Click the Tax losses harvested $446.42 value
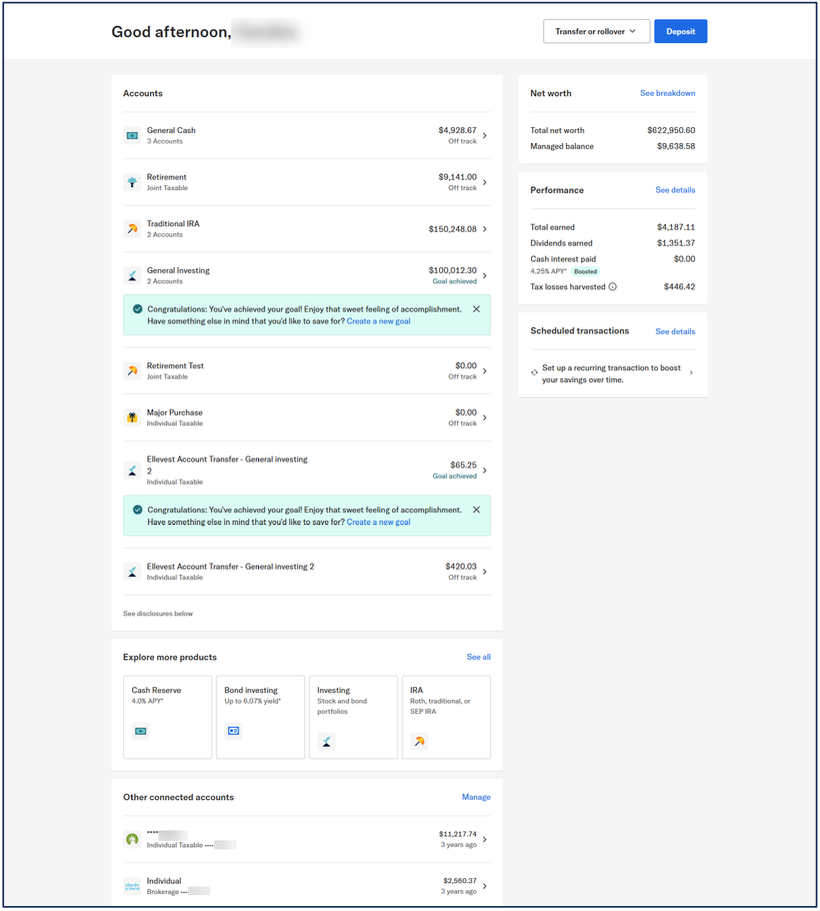 coord(679,286)
